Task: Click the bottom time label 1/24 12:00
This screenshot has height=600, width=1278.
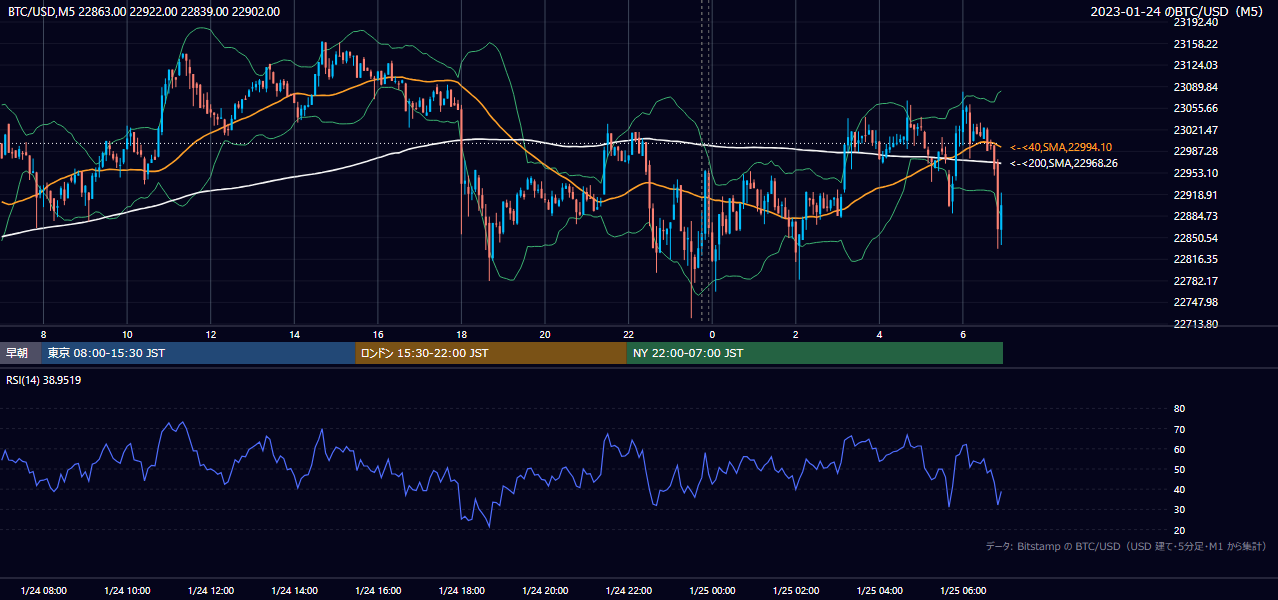Action: pos(211,591)
